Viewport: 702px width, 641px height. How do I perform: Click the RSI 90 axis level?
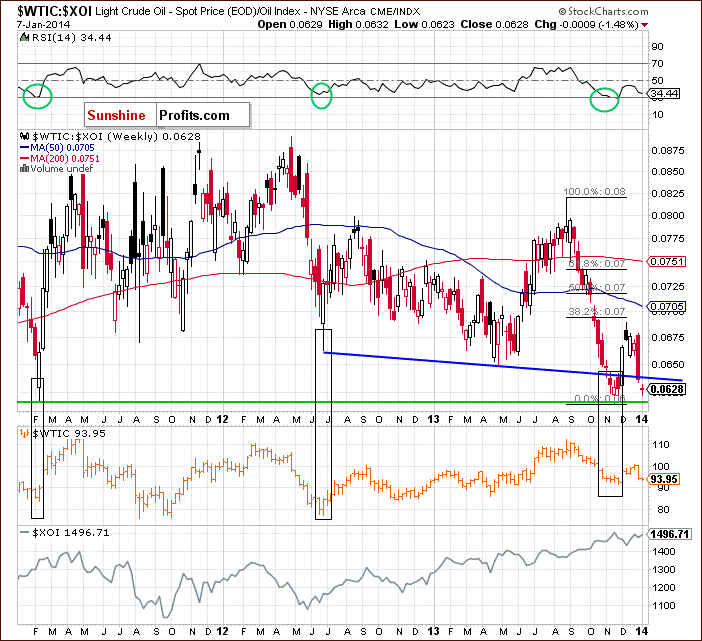[x=657, y=47]
